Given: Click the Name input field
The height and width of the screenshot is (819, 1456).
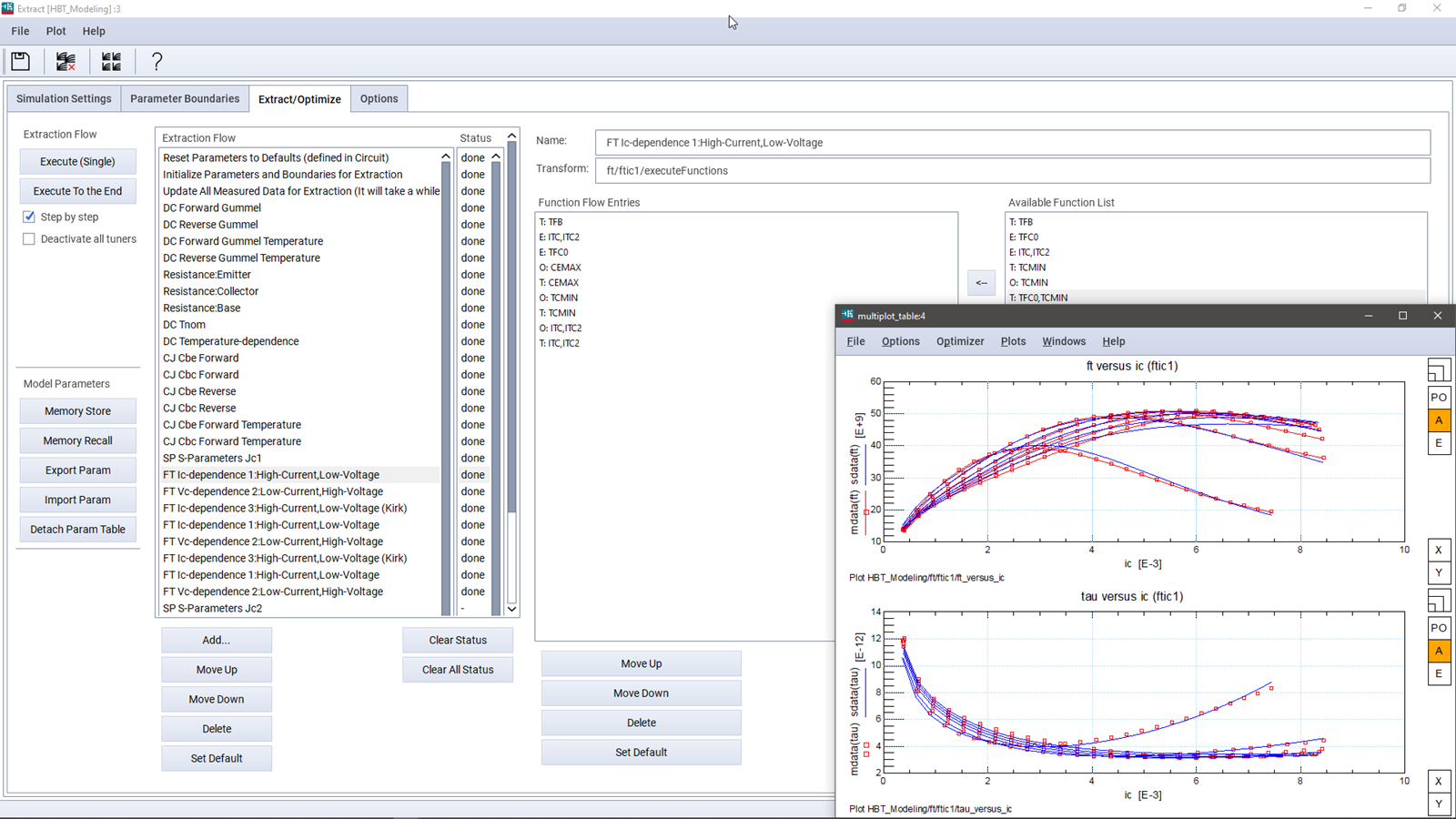Looking at the screenshot, I should 1012,143.
